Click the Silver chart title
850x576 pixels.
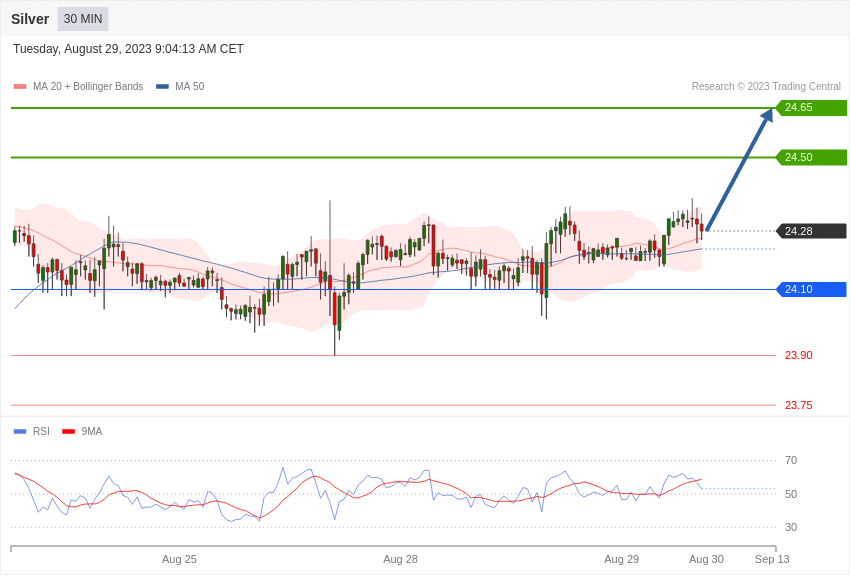(x=30, y=19)
